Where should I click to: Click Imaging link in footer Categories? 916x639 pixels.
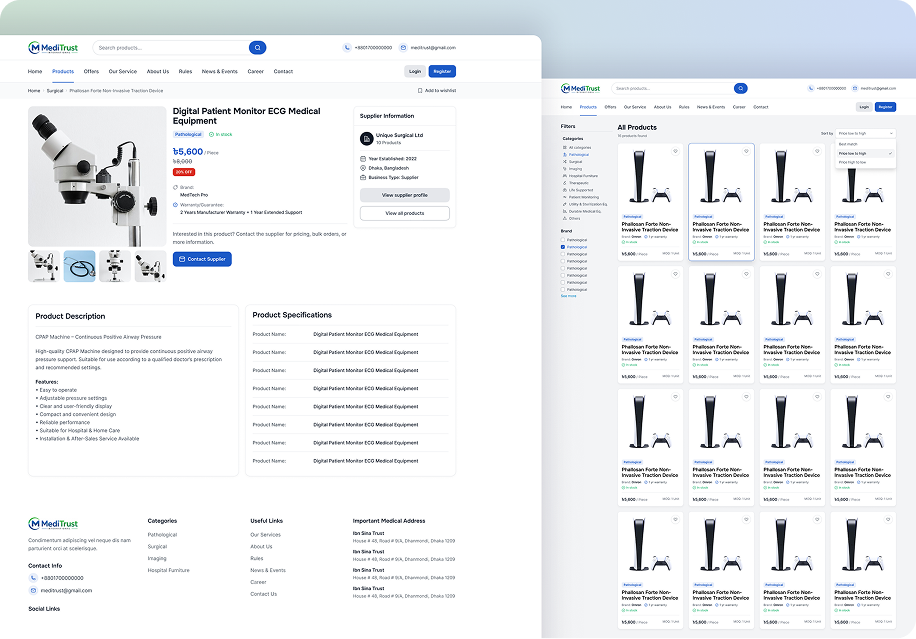[x=157, y=558]
